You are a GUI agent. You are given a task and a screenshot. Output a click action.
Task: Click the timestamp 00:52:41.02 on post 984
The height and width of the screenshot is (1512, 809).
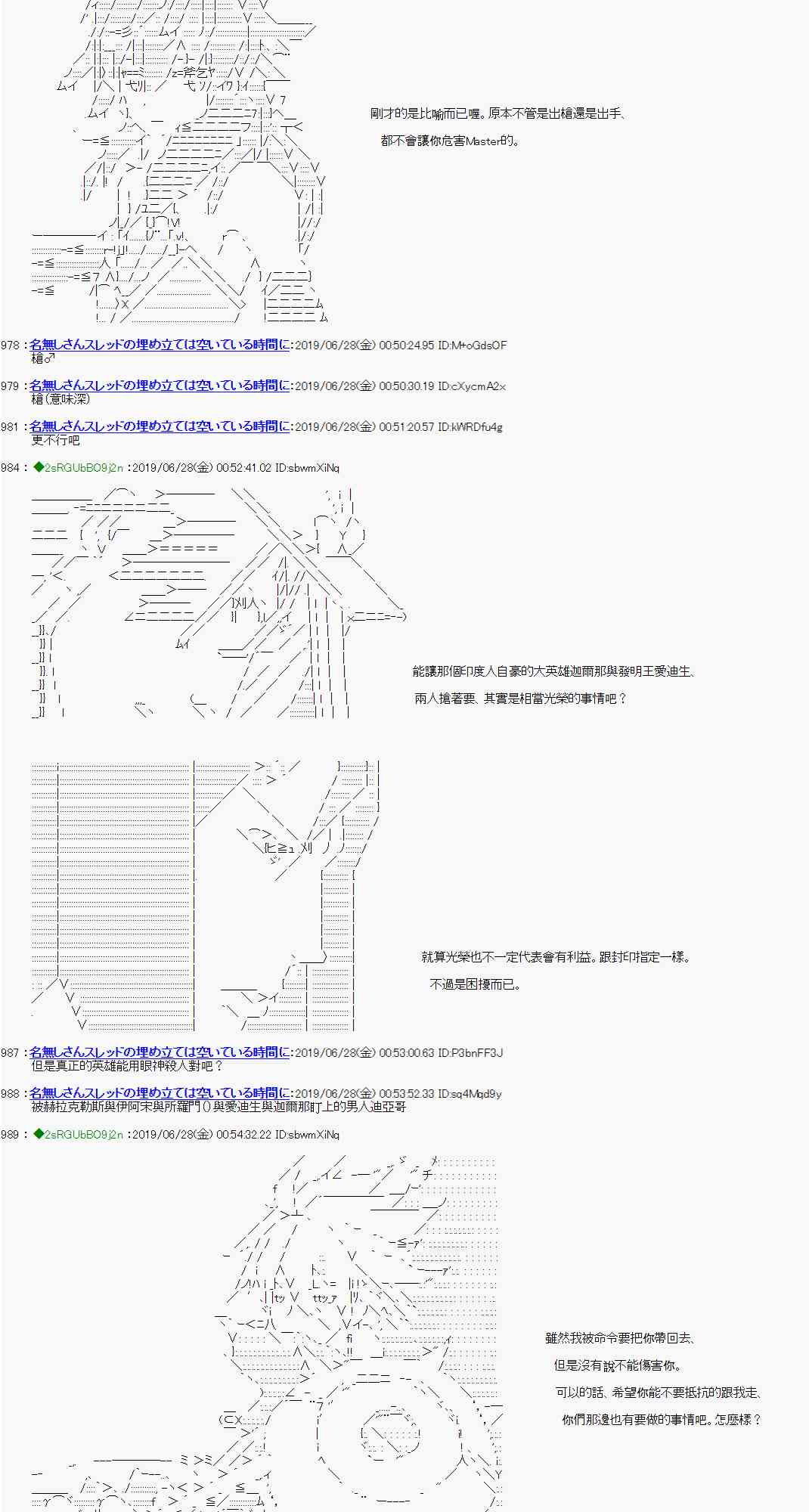[244, 468]
